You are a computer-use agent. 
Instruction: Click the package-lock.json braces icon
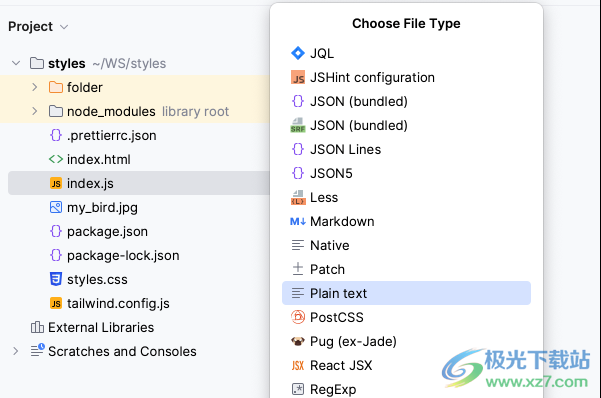56,255
